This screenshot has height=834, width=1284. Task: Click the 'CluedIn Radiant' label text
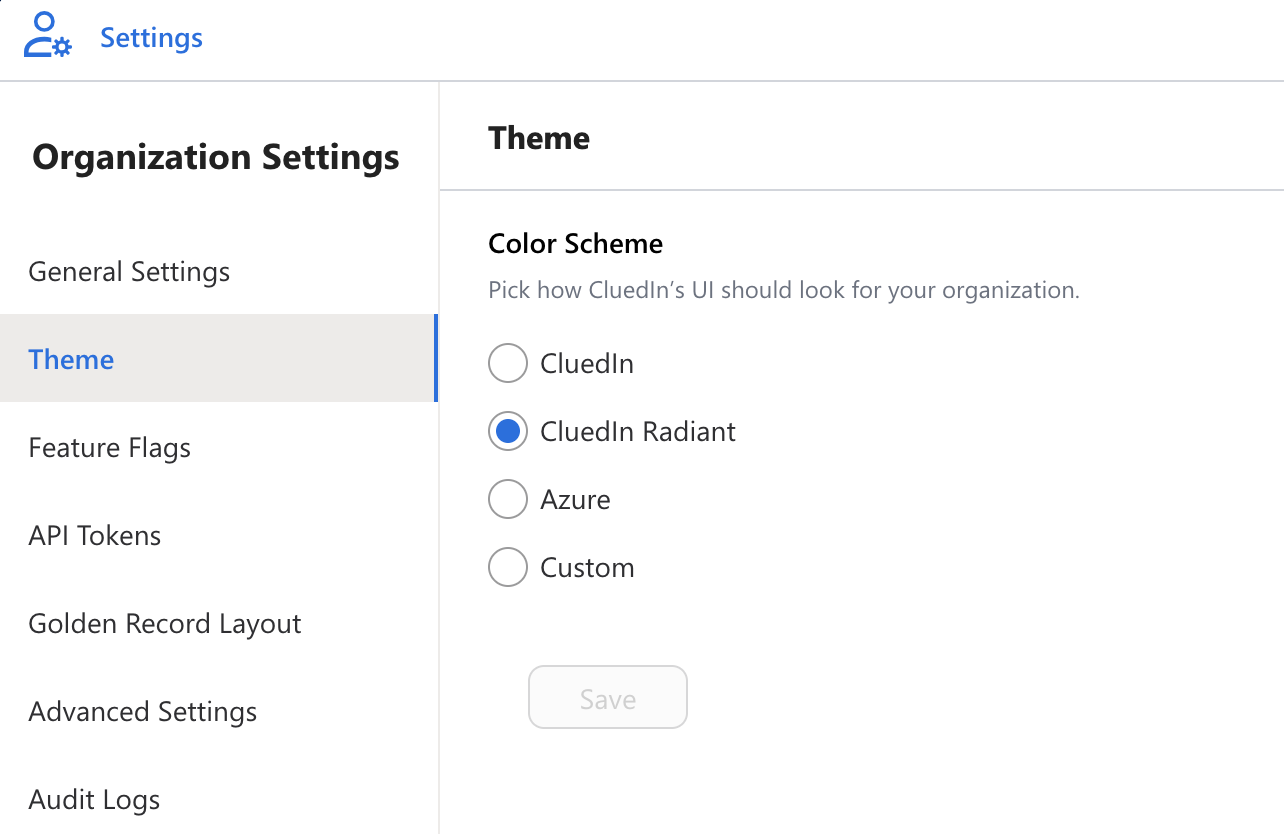point(638,432)
